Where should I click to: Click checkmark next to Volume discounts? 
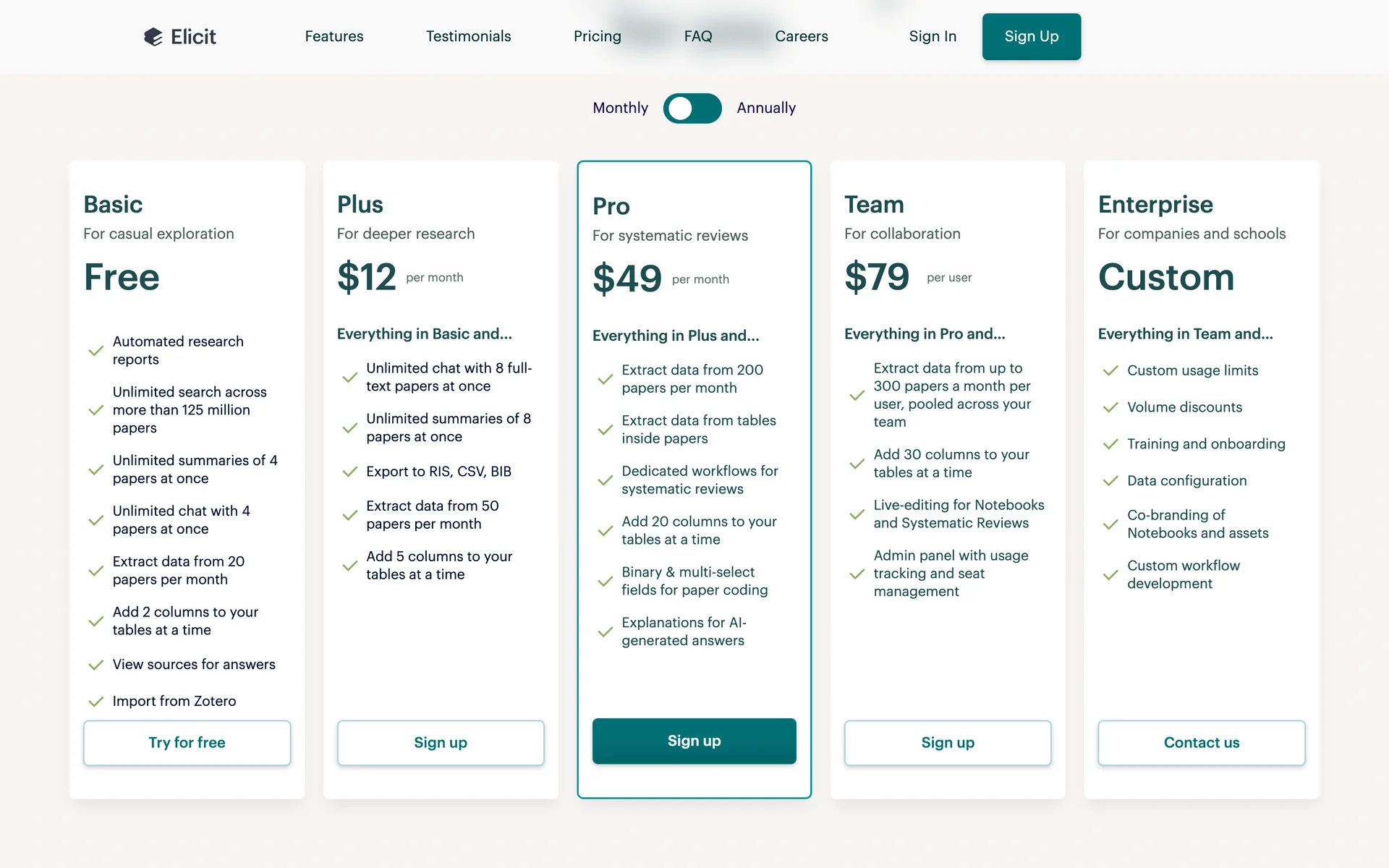(x=1110, y=407)
